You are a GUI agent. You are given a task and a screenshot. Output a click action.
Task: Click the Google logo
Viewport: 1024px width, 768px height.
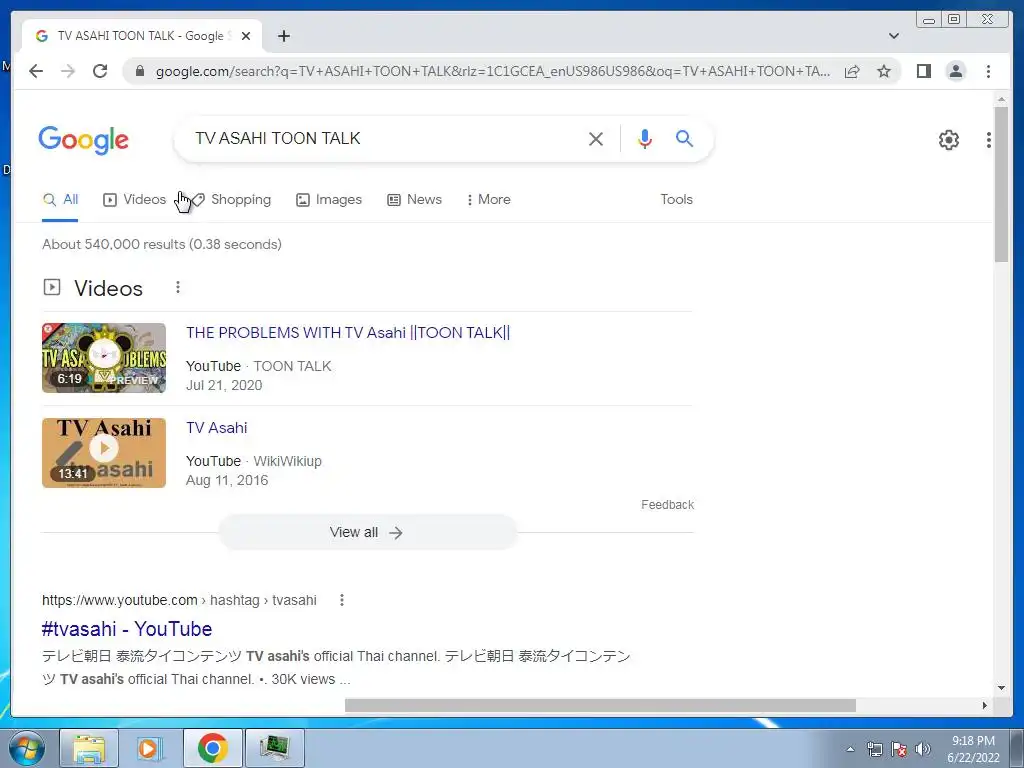[84, 140]
